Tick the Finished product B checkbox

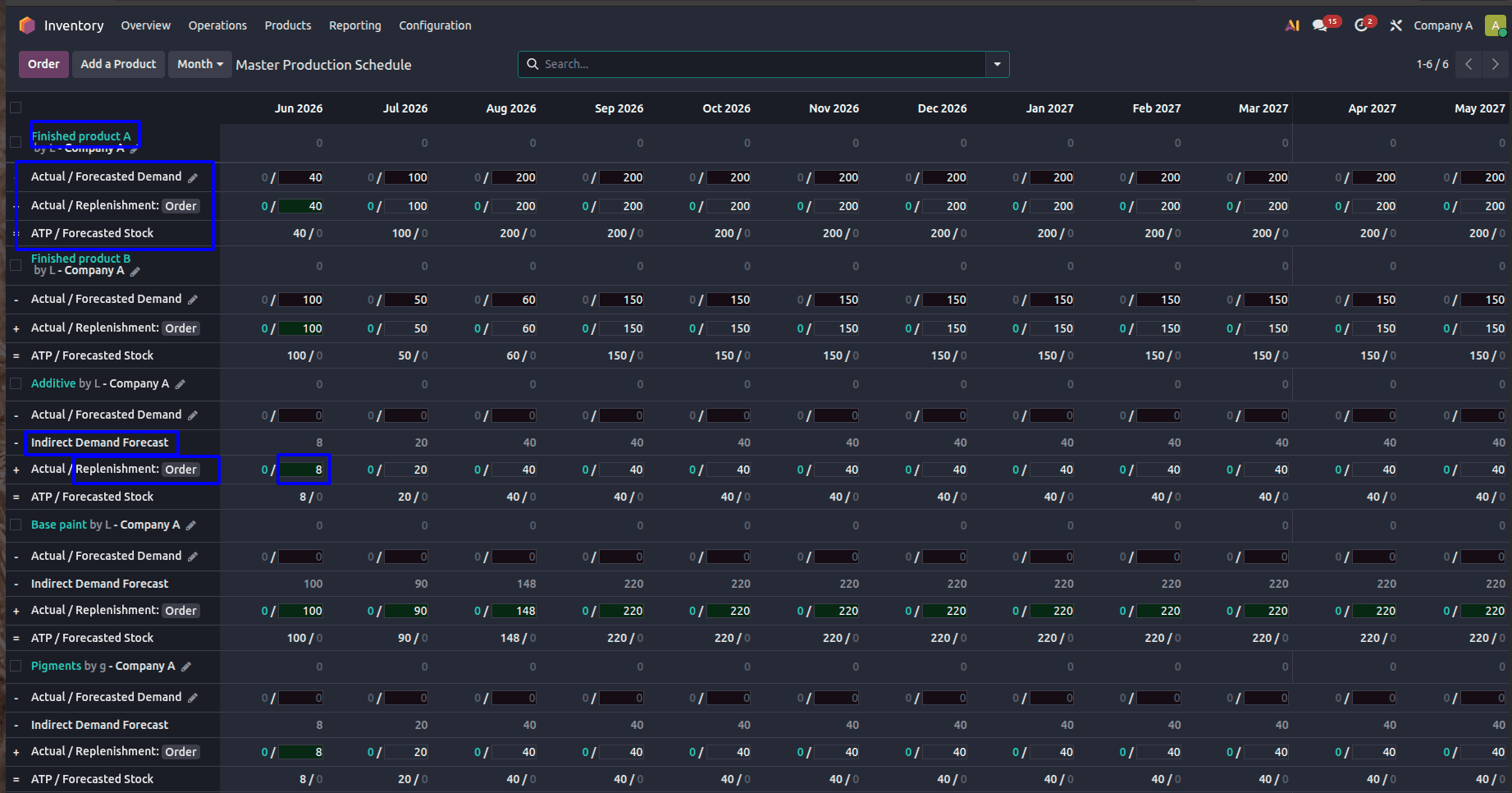point(16,265)
